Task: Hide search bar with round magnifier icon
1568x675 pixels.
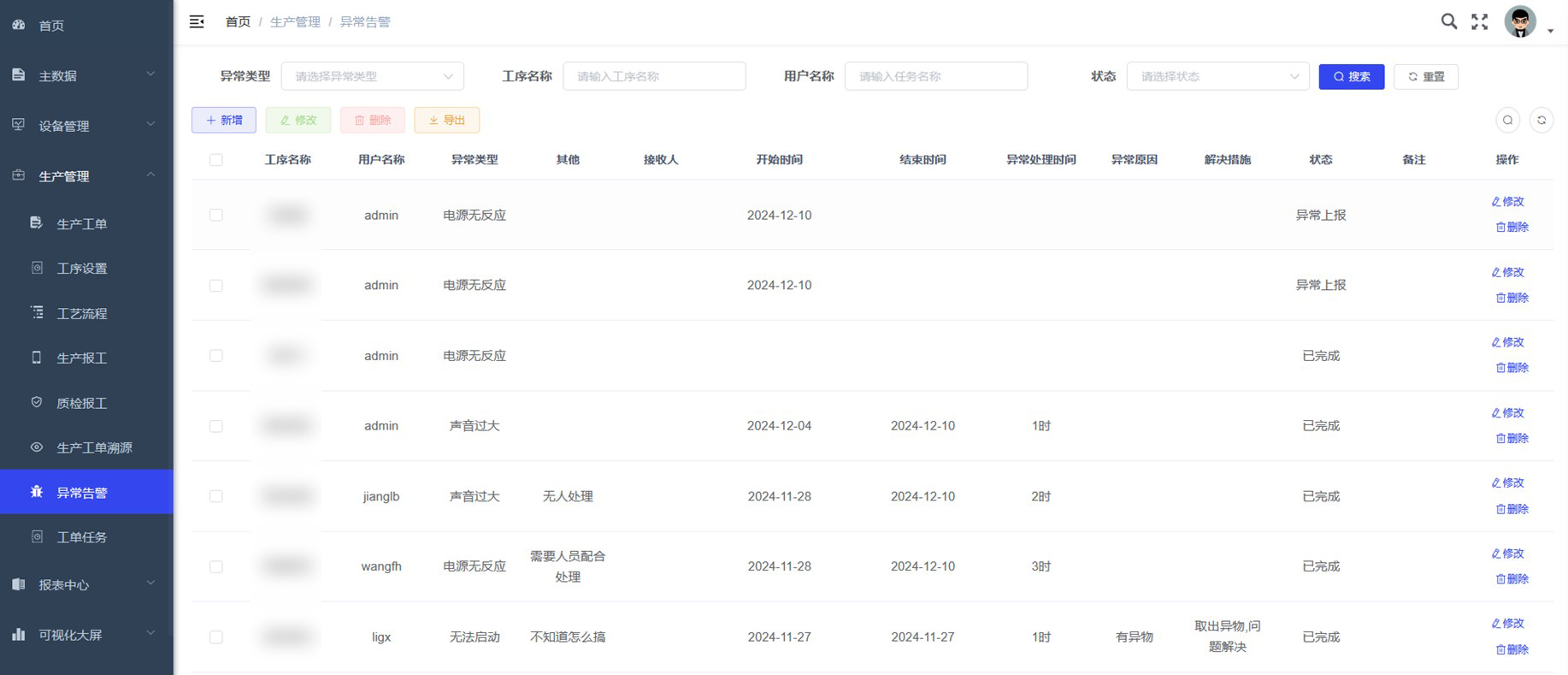Action: pyautogui.click(x=1507, y=121)
